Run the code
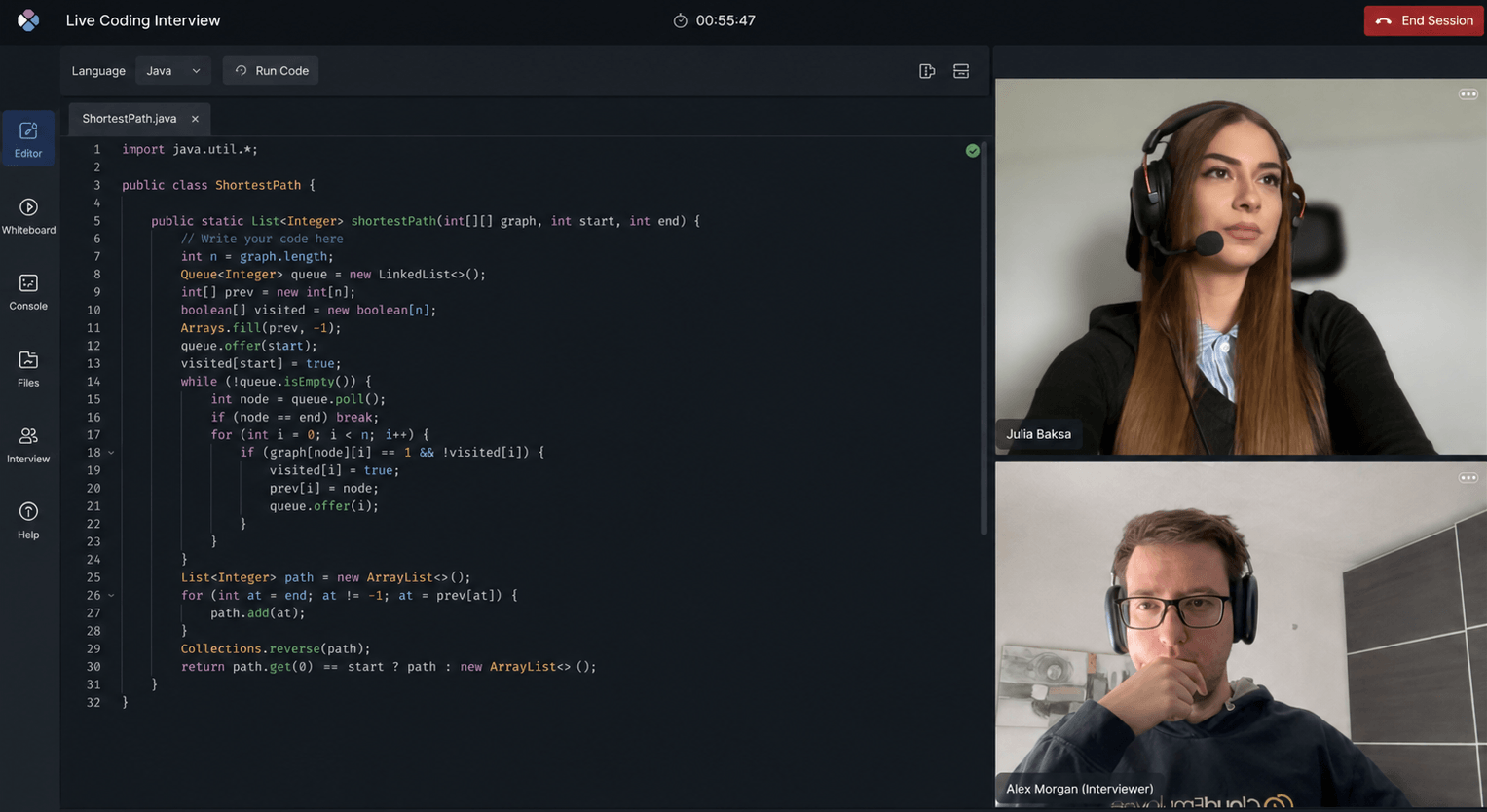 (x=271, y=71)
